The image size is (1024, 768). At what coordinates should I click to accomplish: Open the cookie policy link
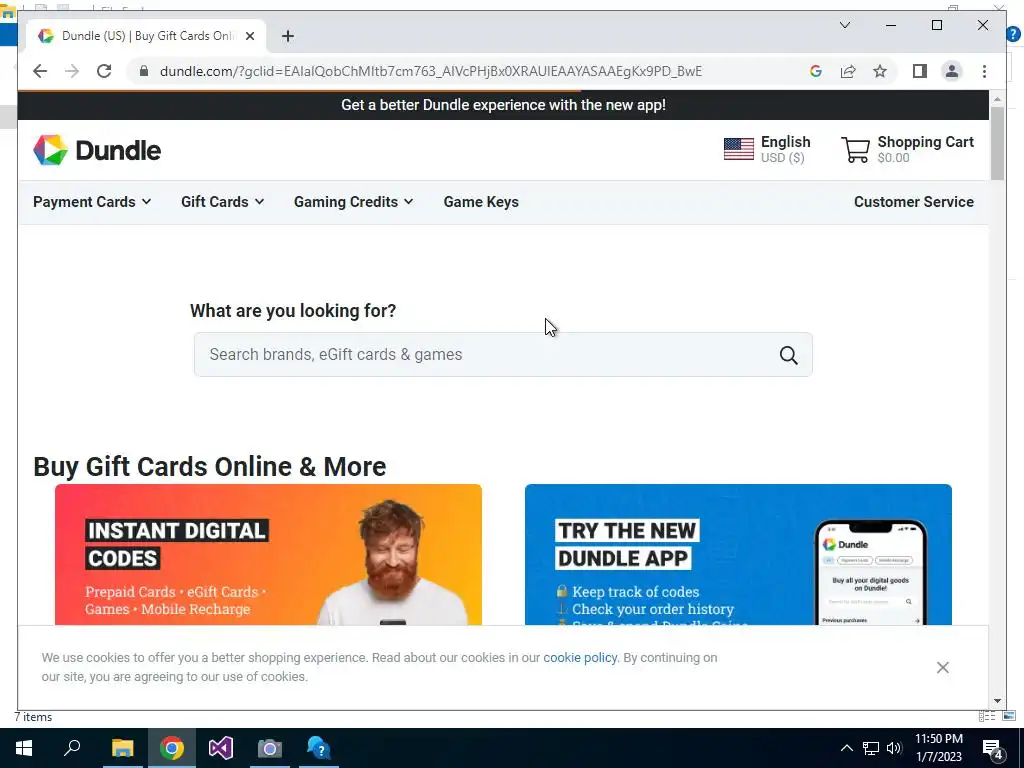(580, 658)
